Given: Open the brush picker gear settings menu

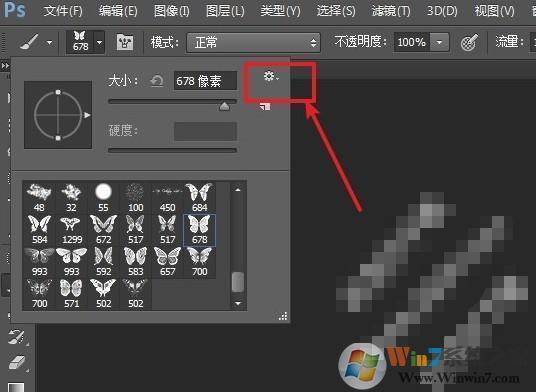Looking at the screenshot, I should pyautogui.click(x=271, y=76).
